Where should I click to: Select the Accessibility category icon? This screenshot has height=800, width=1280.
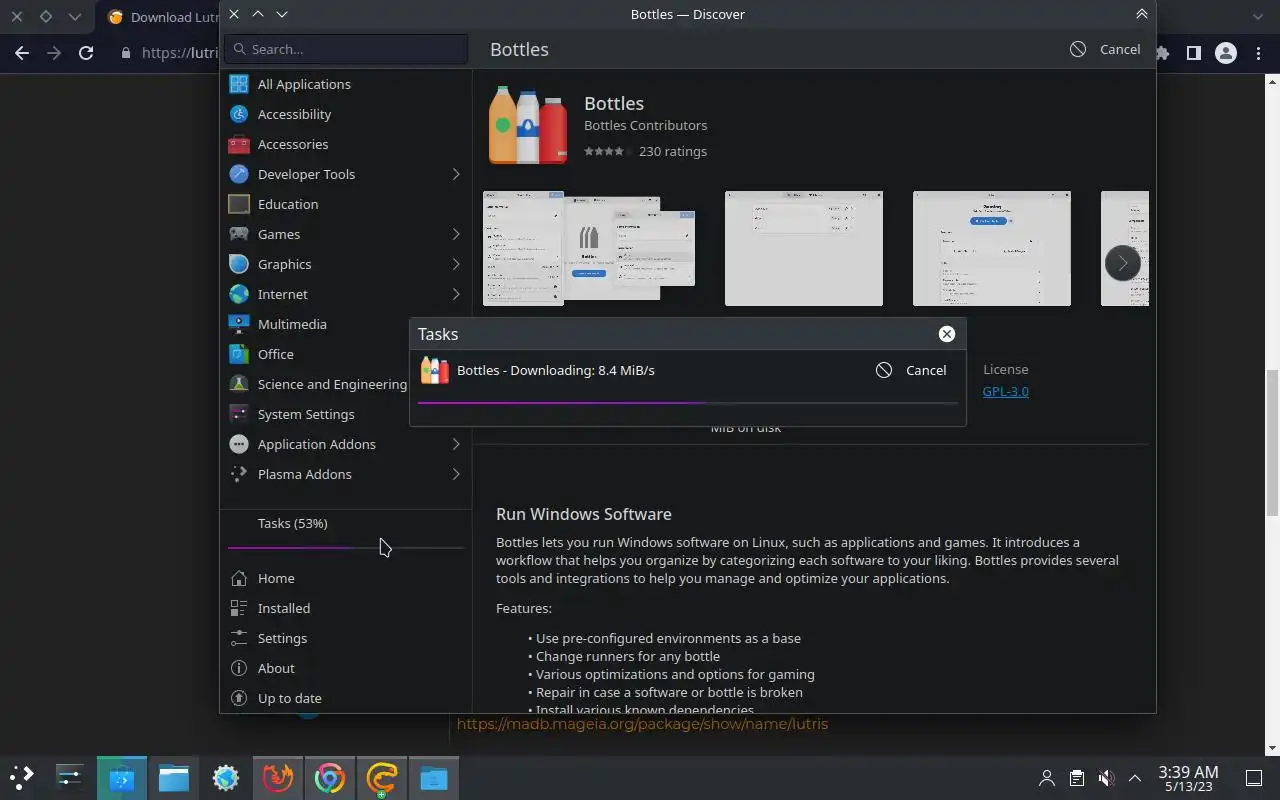pos(238,114)
